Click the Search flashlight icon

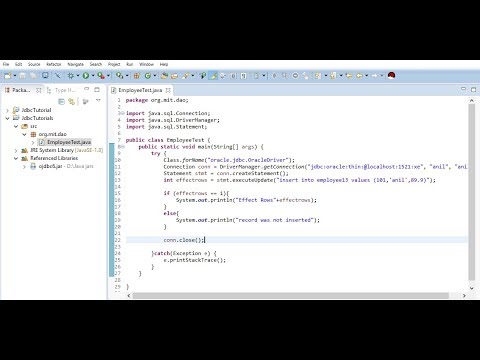186,76
